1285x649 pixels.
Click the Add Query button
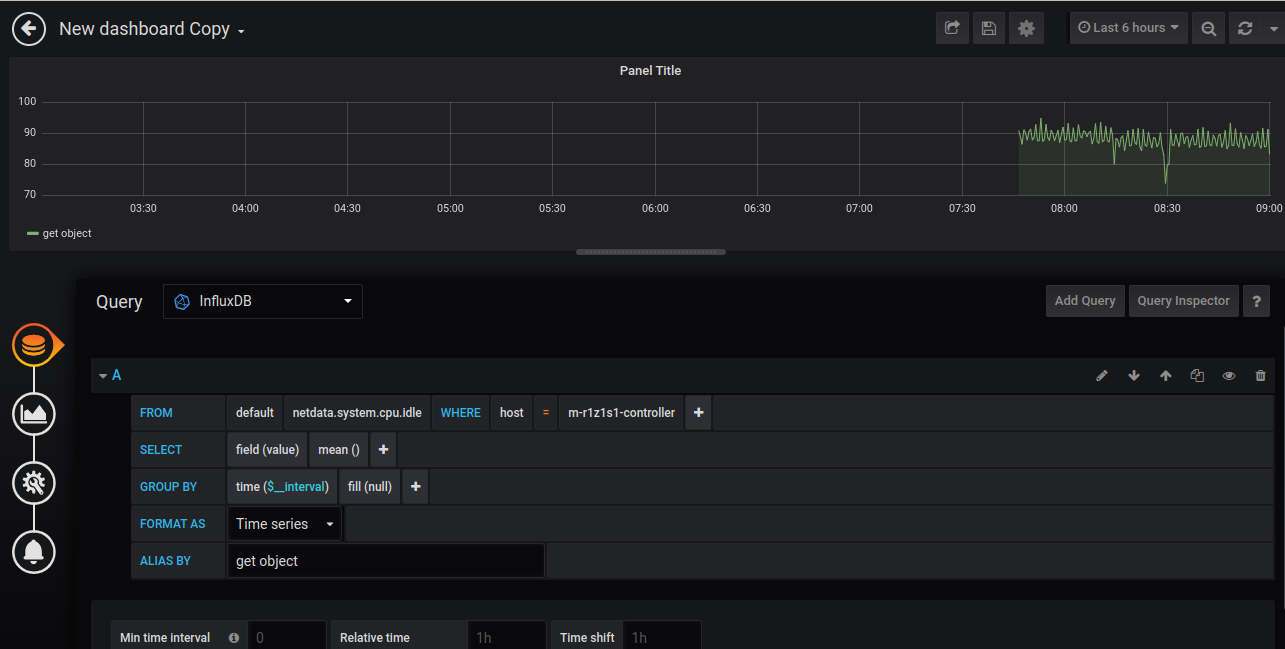point(1084,301)
